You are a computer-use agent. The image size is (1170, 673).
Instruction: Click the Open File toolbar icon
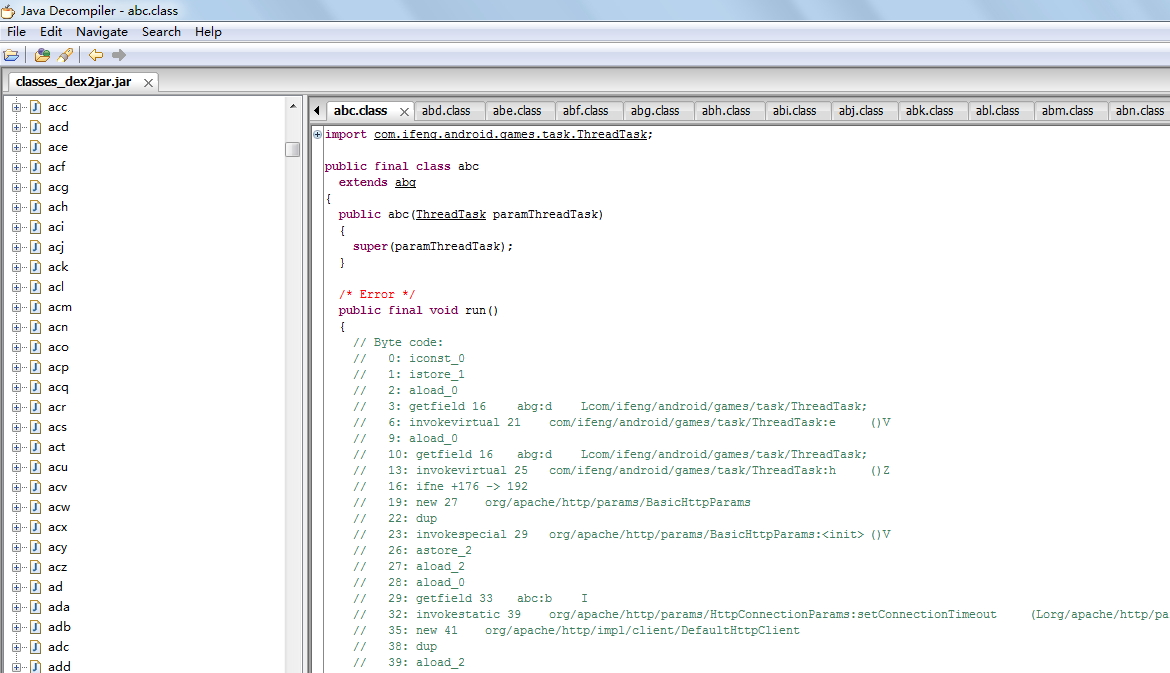[x=11, y=55]
